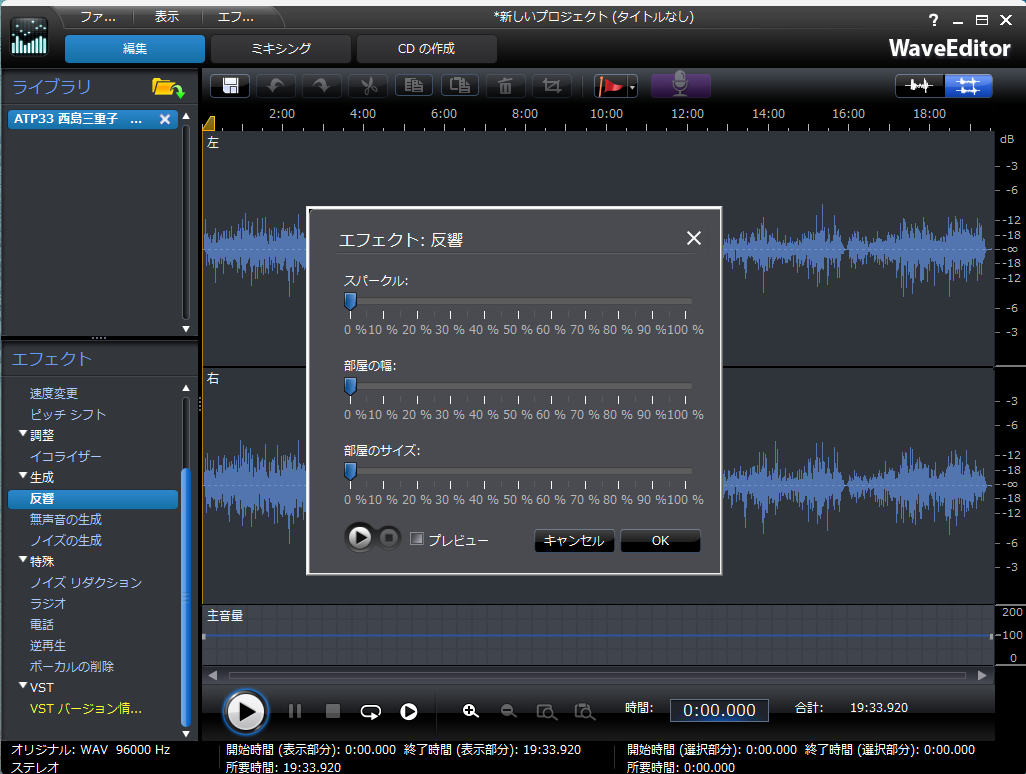
Task: Open the marker flag dropdown arrow
Action: 632,88
